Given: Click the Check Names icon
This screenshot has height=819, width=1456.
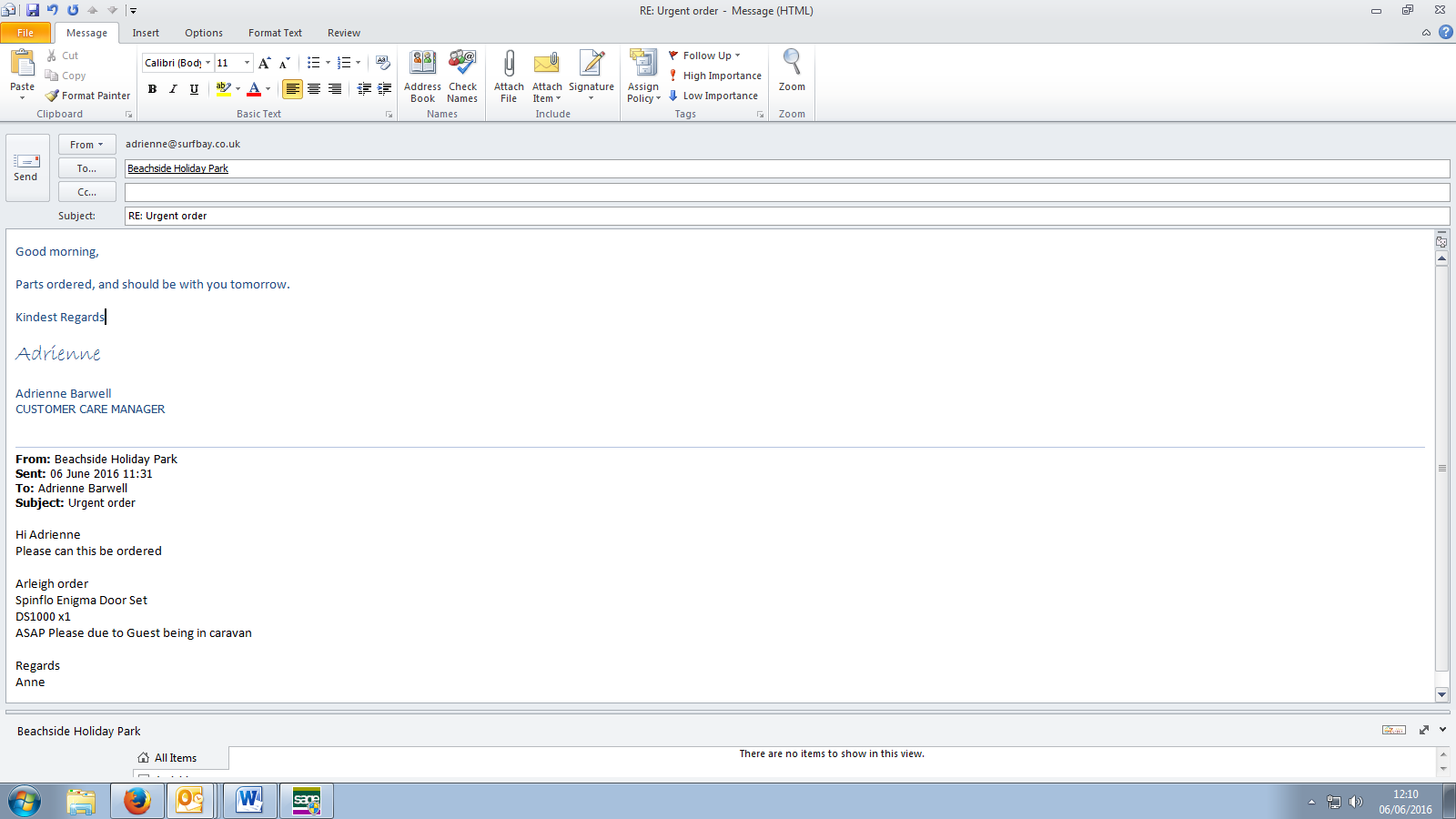Looking at the screenshot, I should pos(462,76).
